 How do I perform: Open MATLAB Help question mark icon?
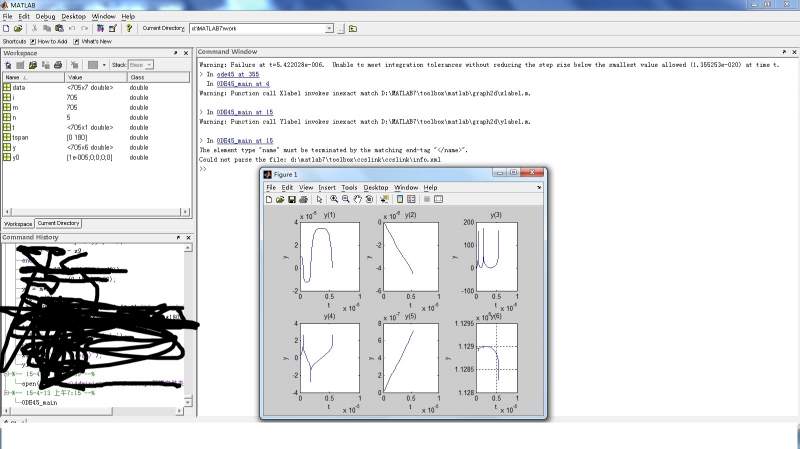(x=129, y=29)
